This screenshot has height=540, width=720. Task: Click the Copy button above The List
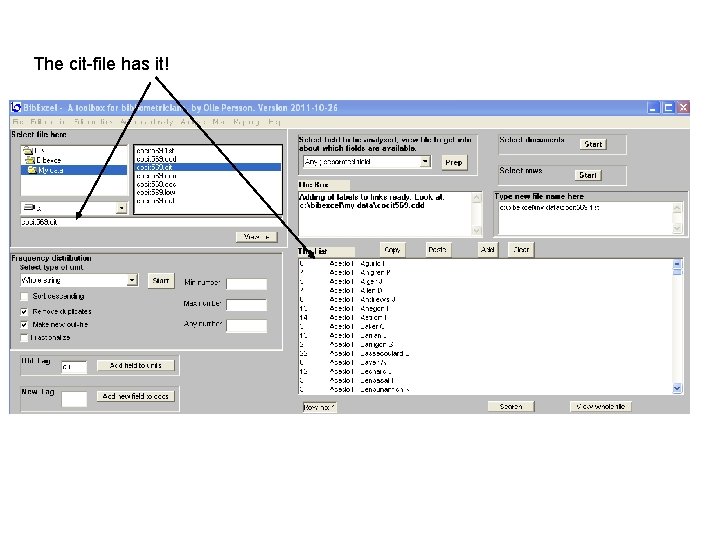[x=392, y=250]
